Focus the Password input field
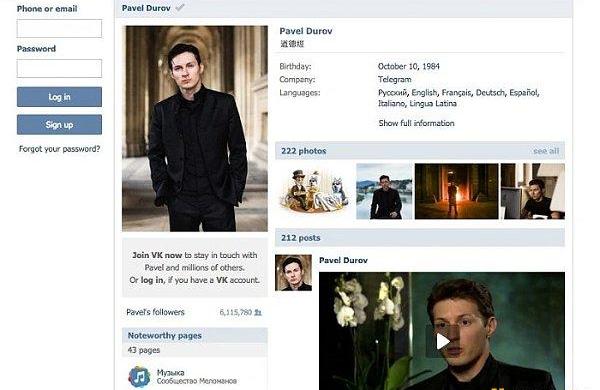 coord(59,69)
